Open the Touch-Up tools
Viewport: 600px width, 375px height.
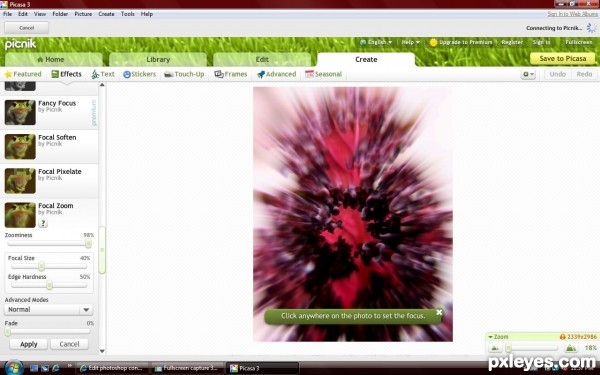tap(184, 74)
